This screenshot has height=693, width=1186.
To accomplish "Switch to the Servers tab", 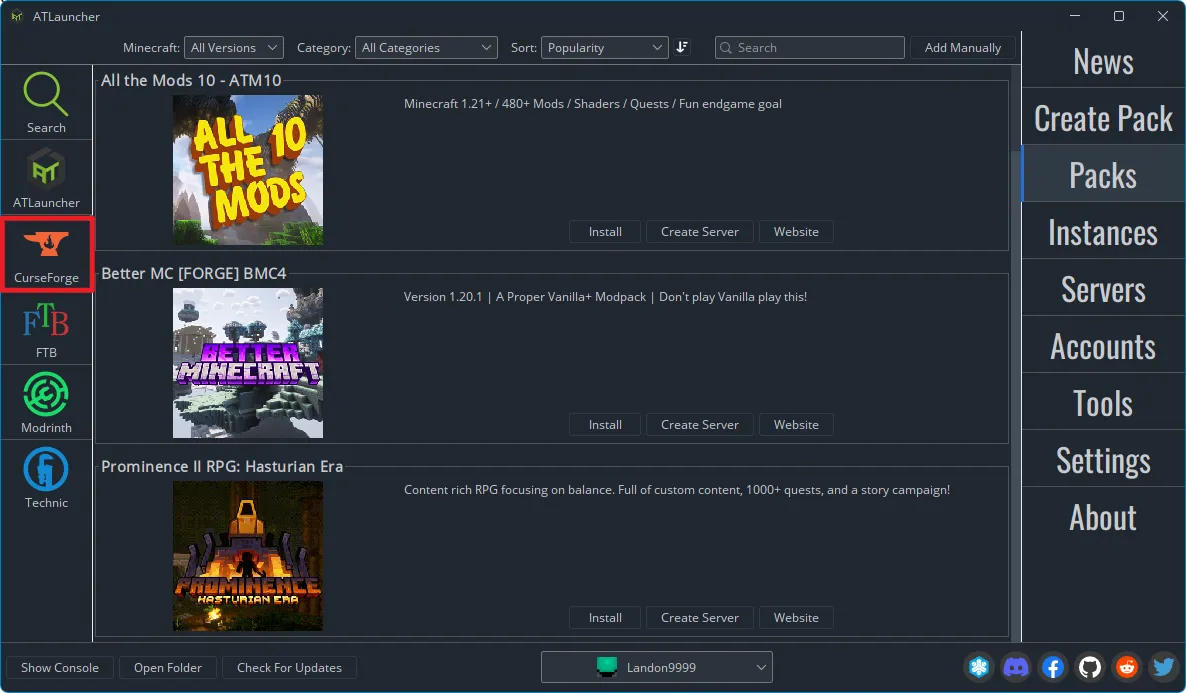I will click(1103, 289).
